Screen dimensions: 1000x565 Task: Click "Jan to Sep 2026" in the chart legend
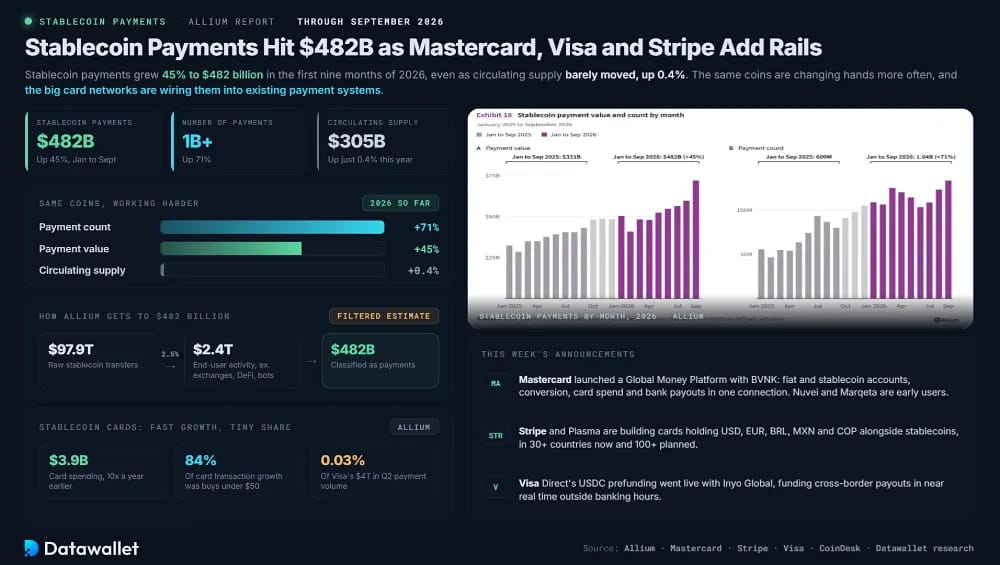tap(573, 135)
